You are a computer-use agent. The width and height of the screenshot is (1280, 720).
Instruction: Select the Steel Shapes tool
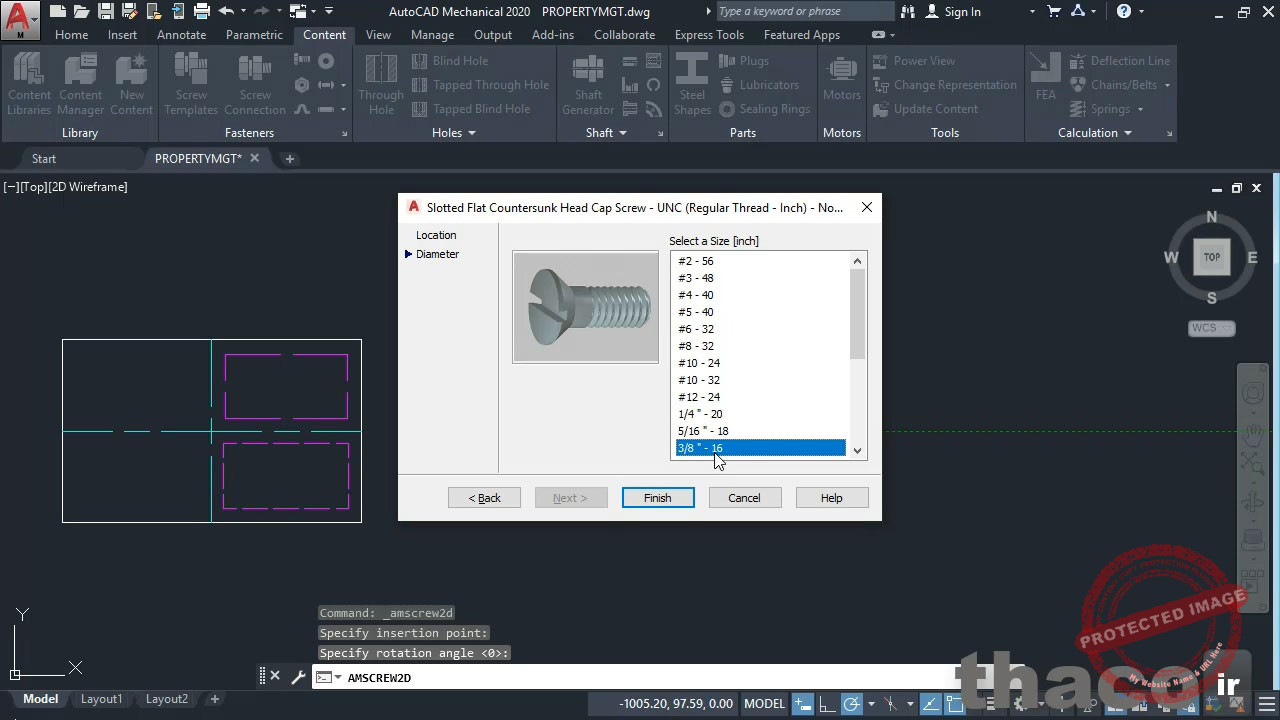pos(691,84)
